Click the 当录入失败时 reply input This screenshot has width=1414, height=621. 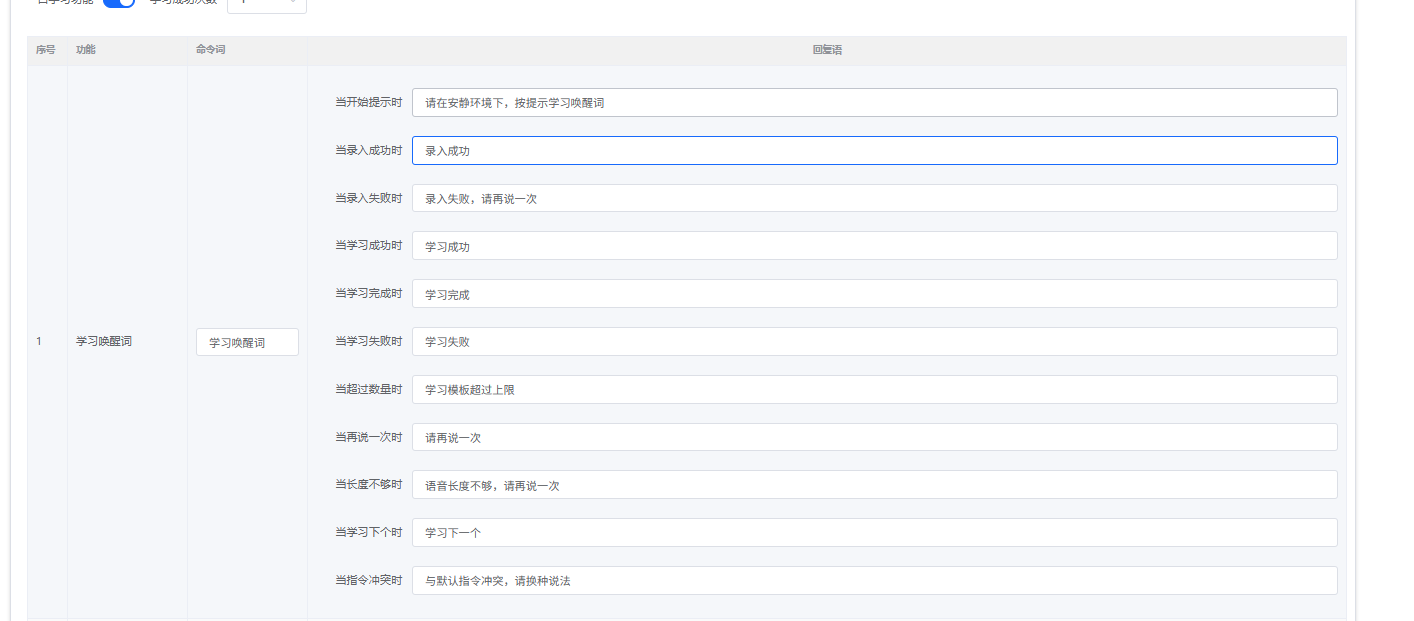(874, 198)
